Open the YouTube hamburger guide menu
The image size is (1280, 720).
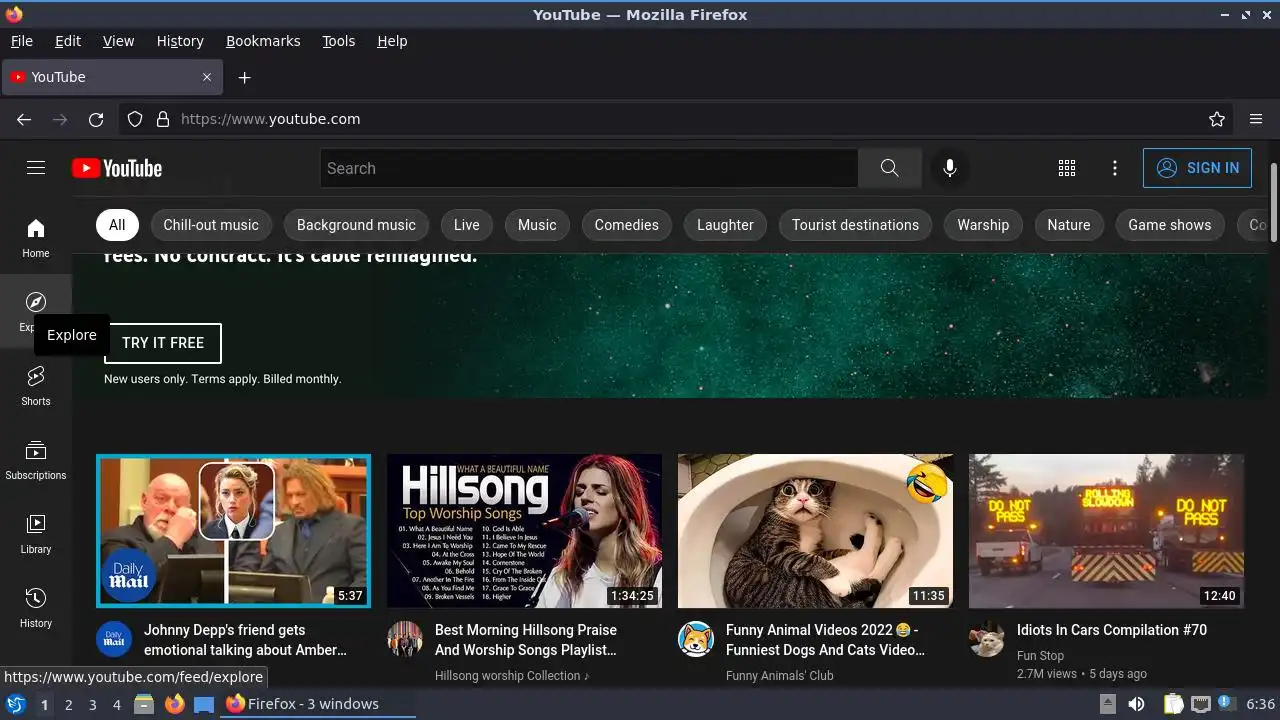coord(36,168)
